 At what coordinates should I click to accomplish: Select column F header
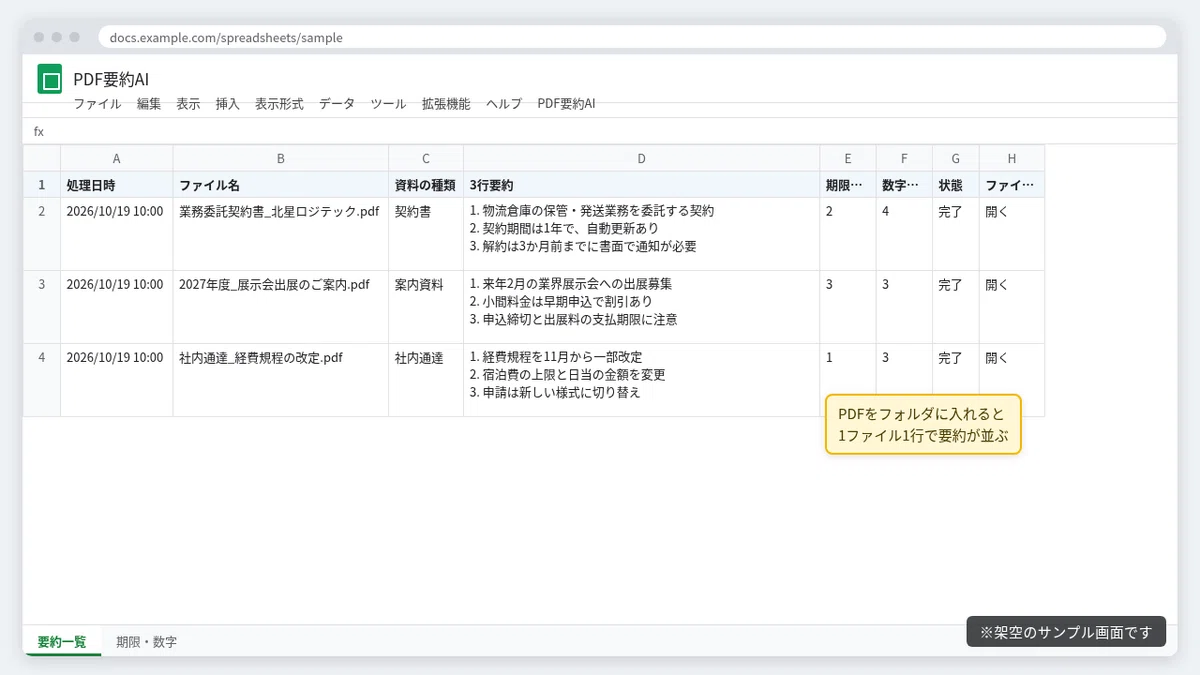[x=904, y=158]
